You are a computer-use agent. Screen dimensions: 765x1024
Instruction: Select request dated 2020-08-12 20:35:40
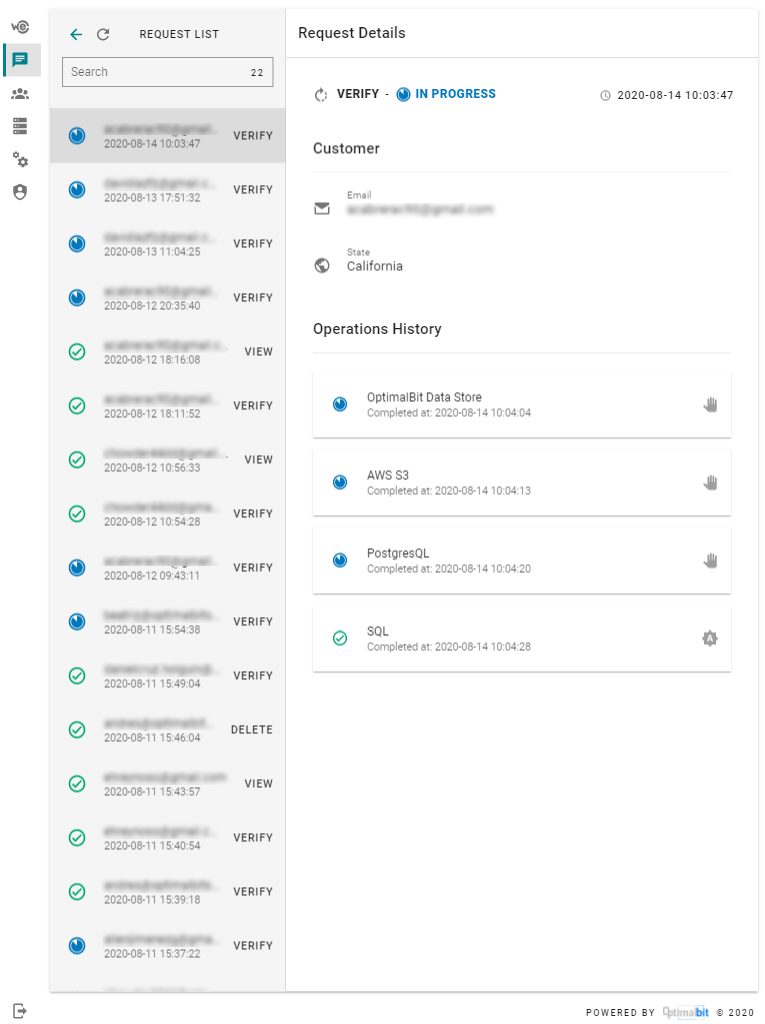coord(167,298)
